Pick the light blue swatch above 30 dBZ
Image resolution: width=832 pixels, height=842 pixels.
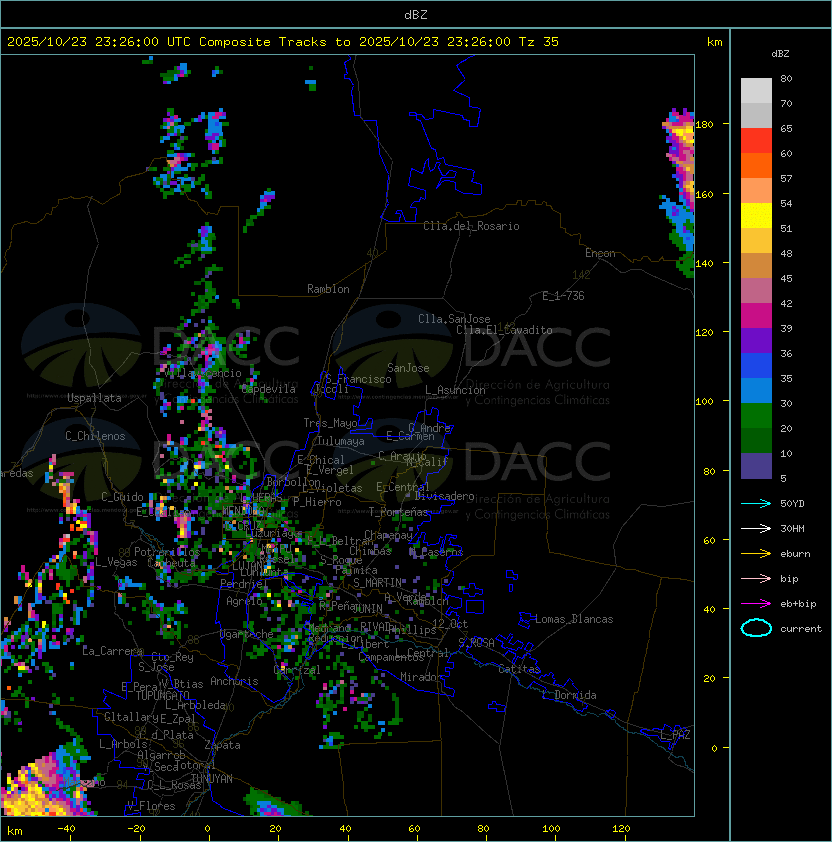pos(756,391)
